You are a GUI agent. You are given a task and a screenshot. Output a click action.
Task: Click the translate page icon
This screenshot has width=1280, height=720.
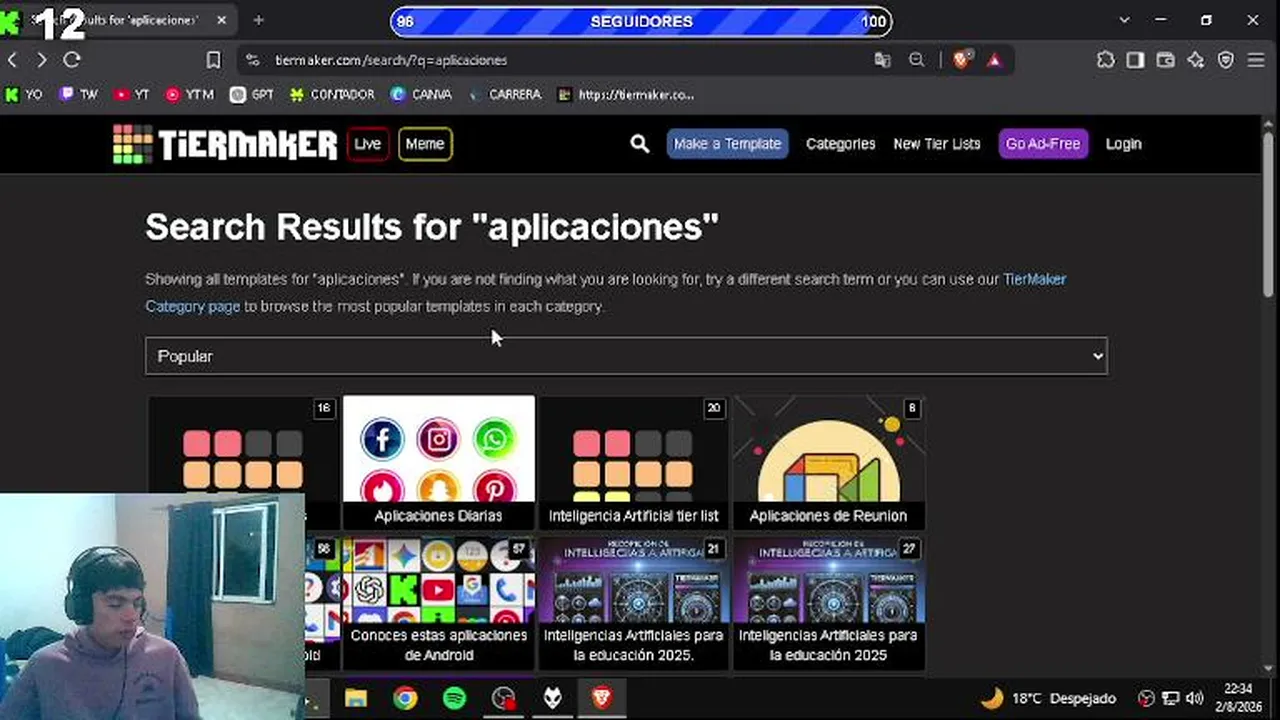click(882, 60)
